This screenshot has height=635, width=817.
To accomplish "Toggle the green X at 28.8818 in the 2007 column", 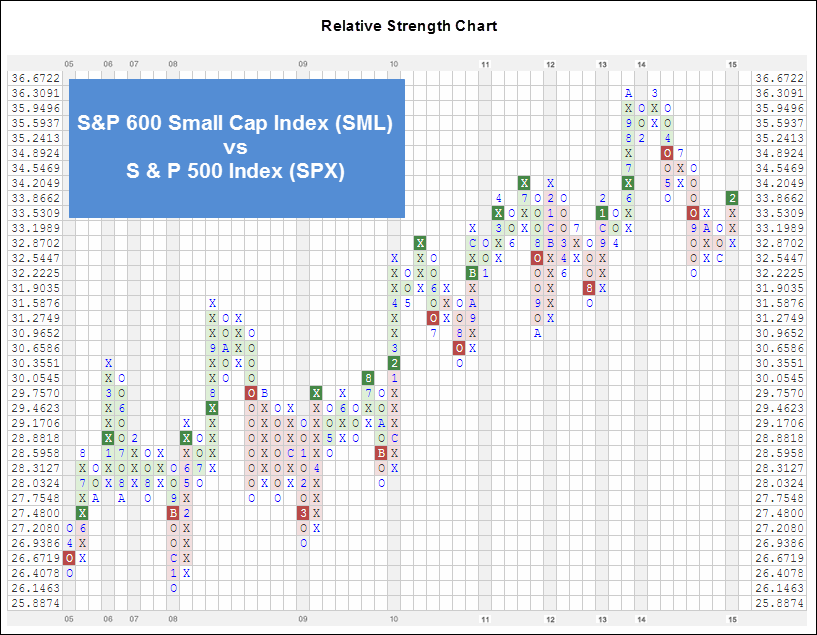I will coord(106,438).
